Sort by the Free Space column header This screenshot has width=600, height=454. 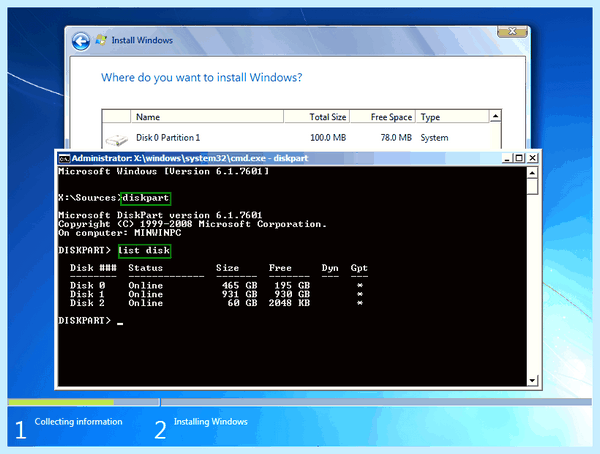point(383,117)
